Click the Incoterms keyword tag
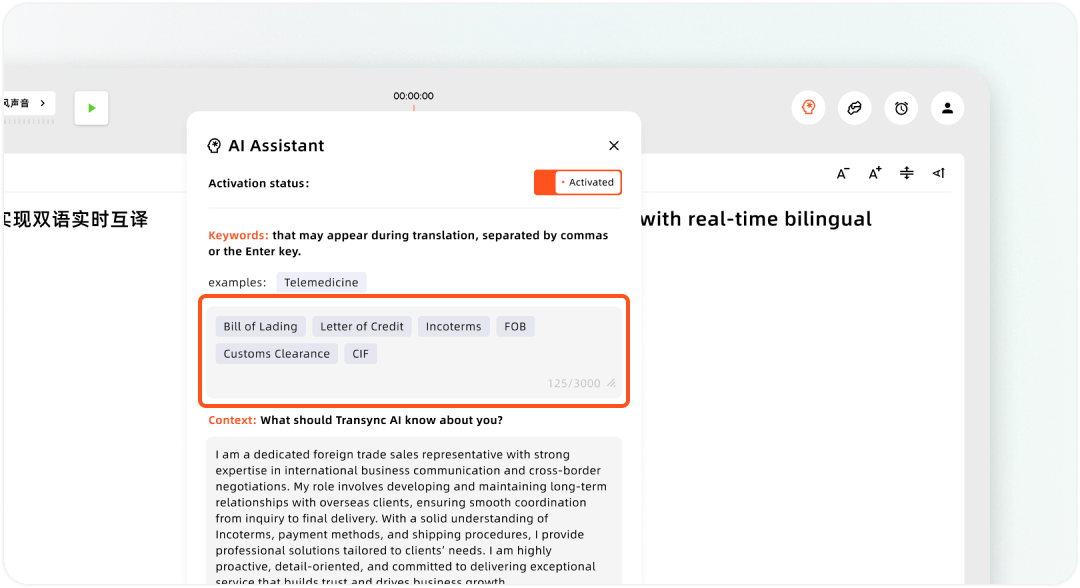1080x588 pixels. click(453, 326)
